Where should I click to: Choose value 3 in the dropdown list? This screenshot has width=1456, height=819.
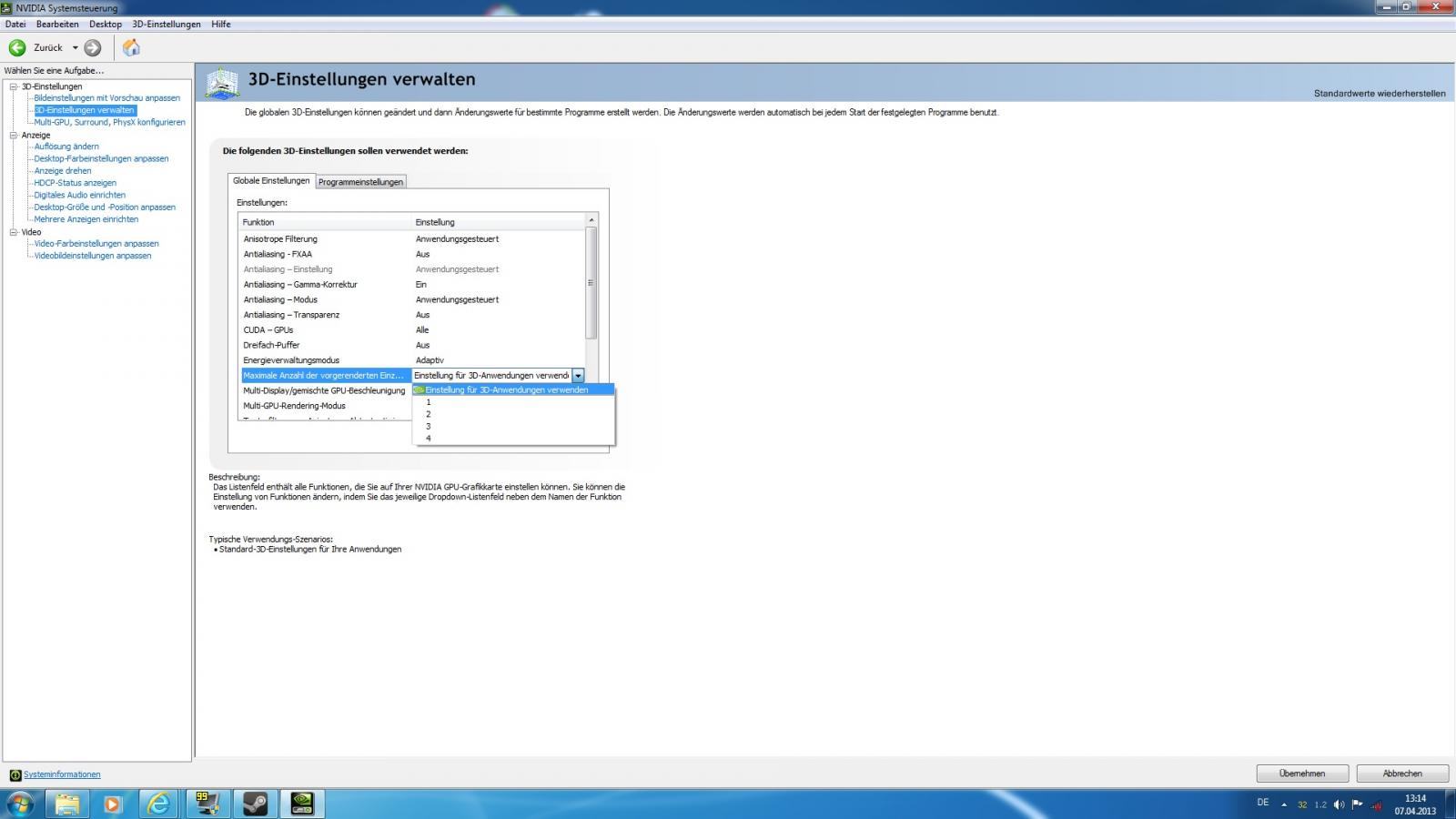[513, 426]
